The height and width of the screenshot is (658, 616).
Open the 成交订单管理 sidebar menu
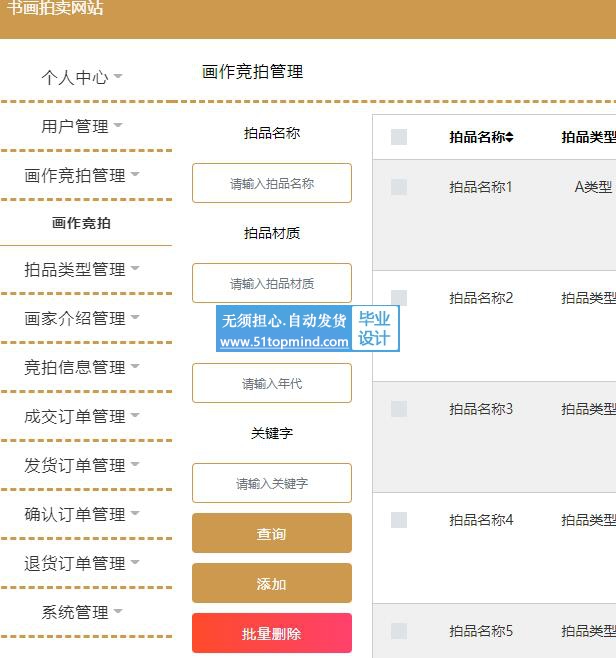pos(75,416)
